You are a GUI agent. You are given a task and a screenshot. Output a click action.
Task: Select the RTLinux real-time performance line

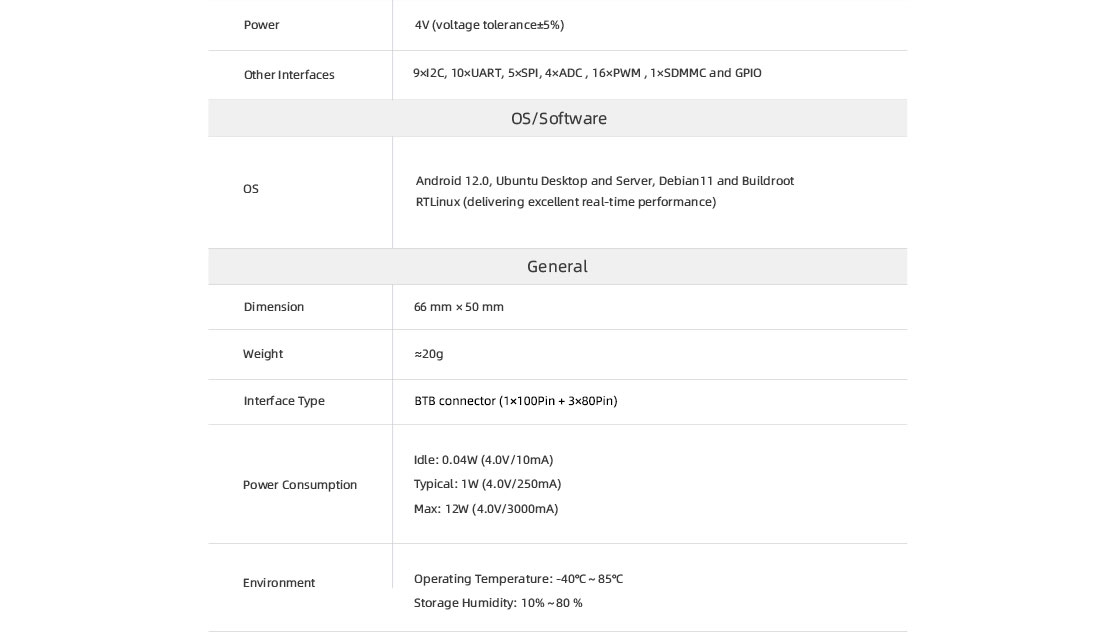click(x=565, y=202)
